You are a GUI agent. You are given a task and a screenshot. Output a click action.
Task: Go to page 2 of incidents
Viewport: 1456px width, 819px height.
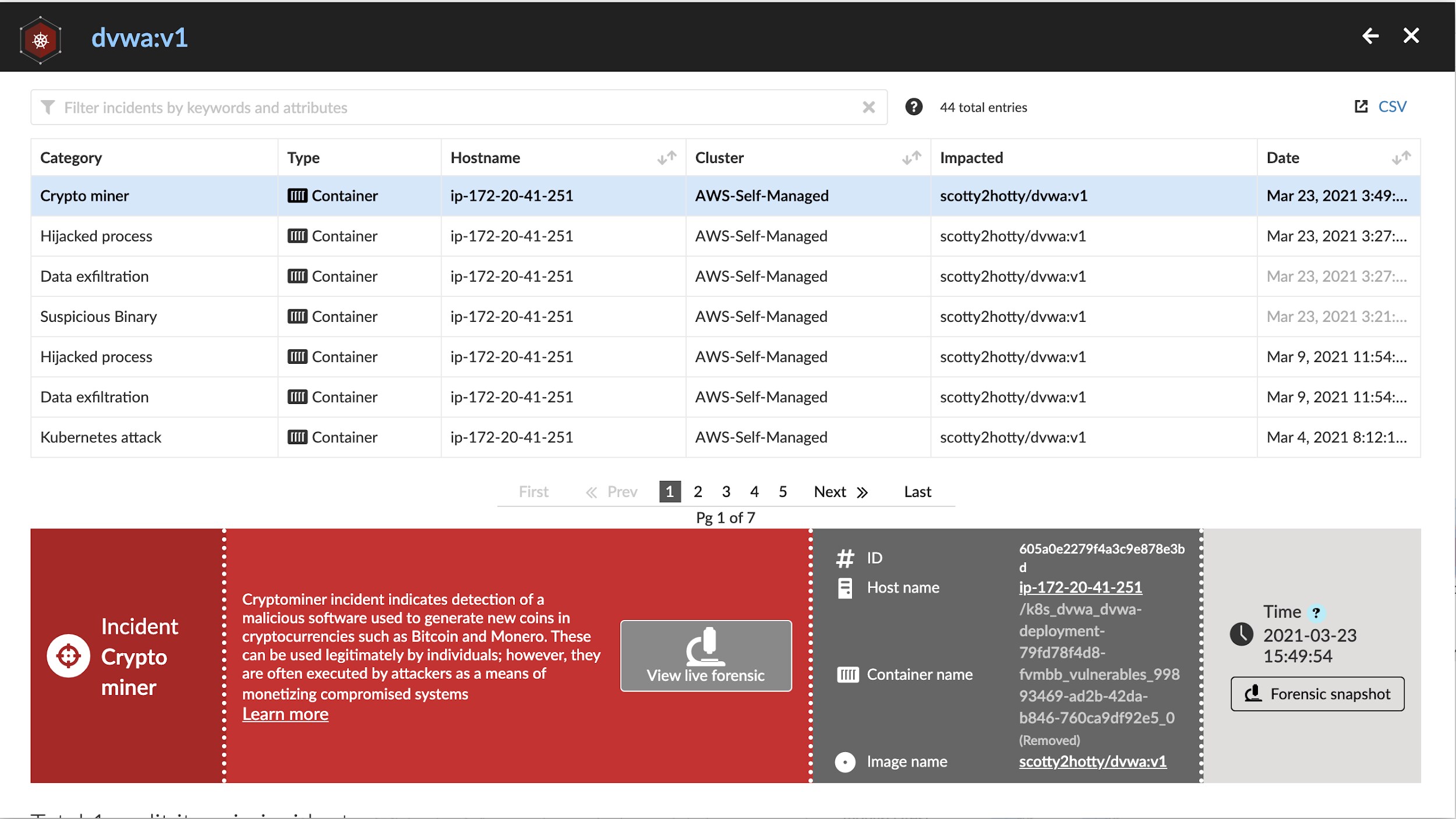coord(698,492)
